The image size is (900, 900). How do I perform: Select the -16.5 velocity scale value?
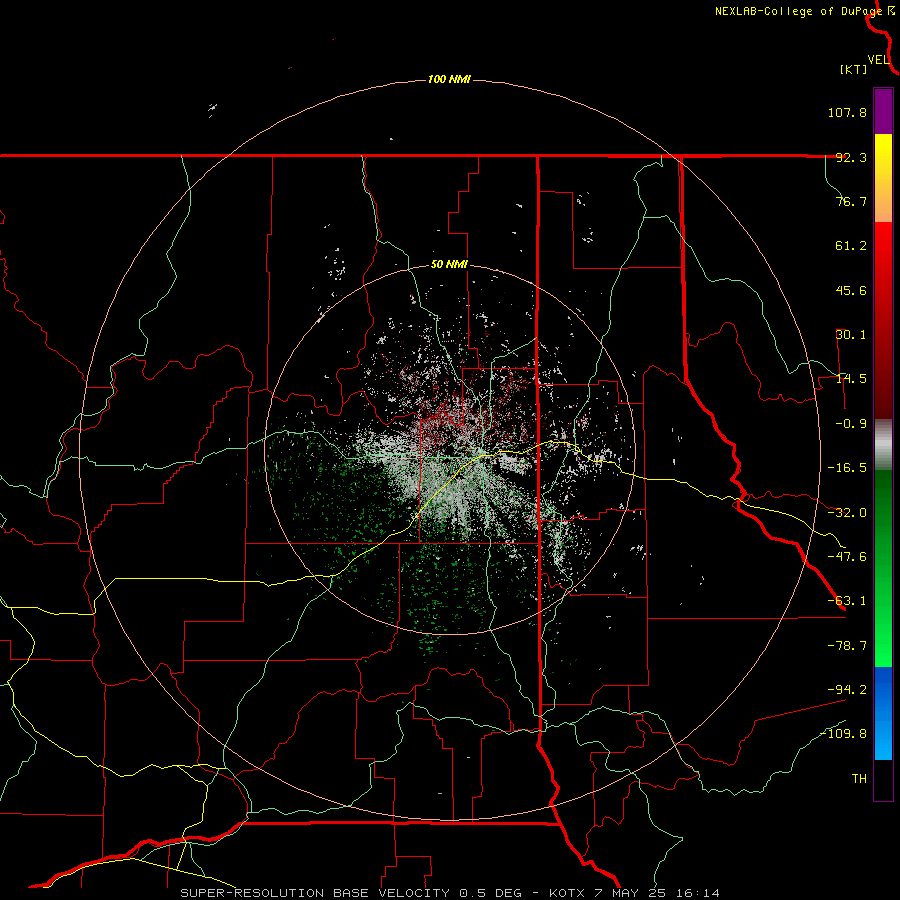coord(847,468)
